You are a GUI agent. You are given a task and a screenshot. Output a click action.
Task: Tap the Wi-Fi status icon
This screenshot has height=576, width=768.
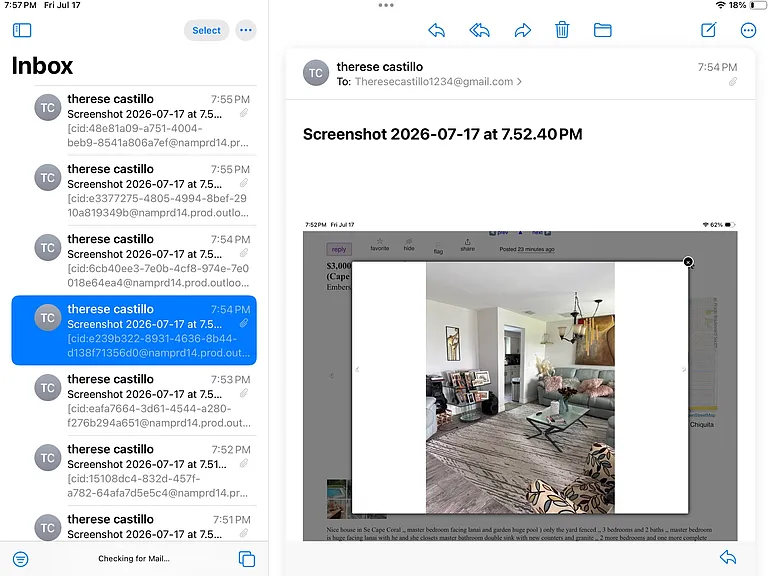click(720, 5)
